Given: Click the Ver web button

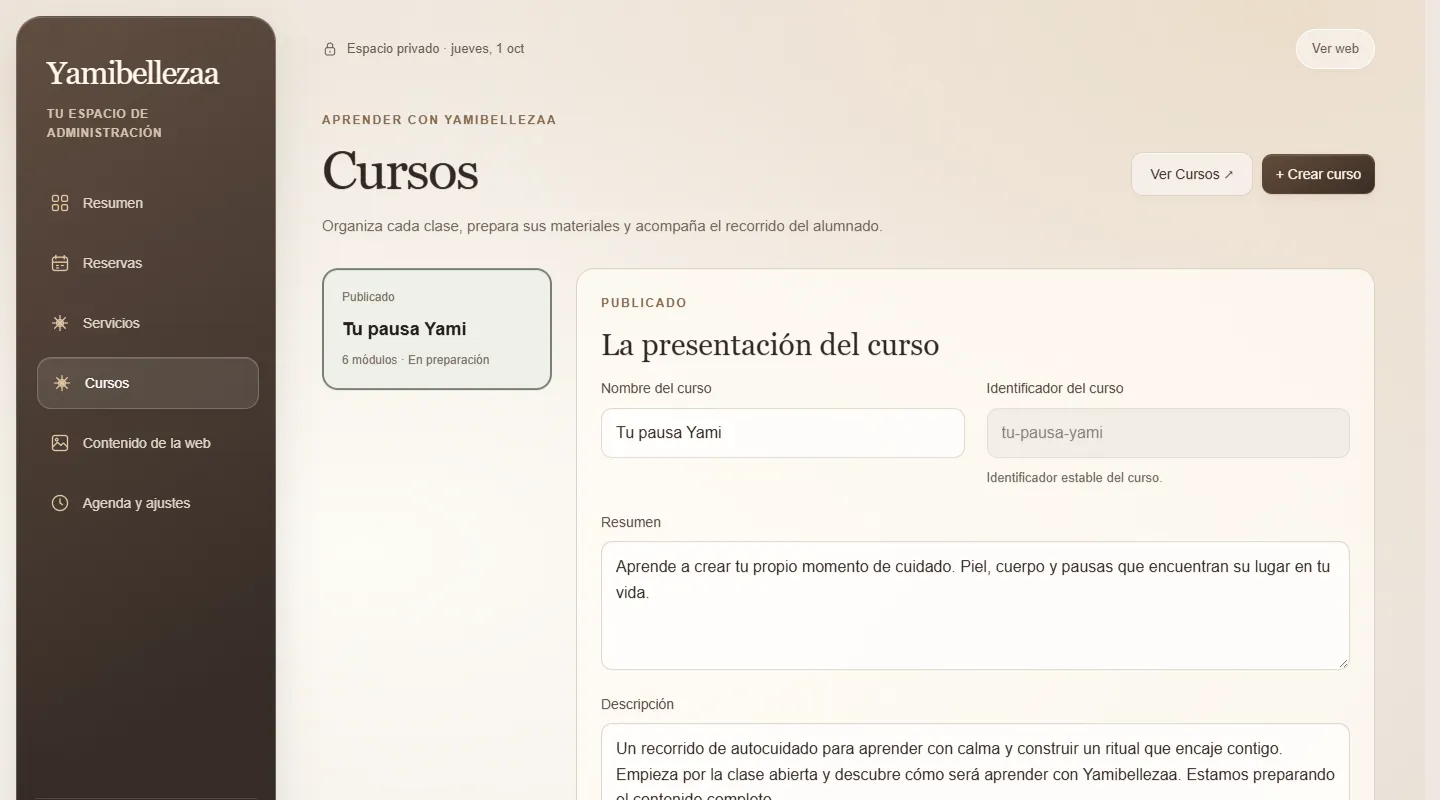Looking at the screenshot, I should point(1335,49).
